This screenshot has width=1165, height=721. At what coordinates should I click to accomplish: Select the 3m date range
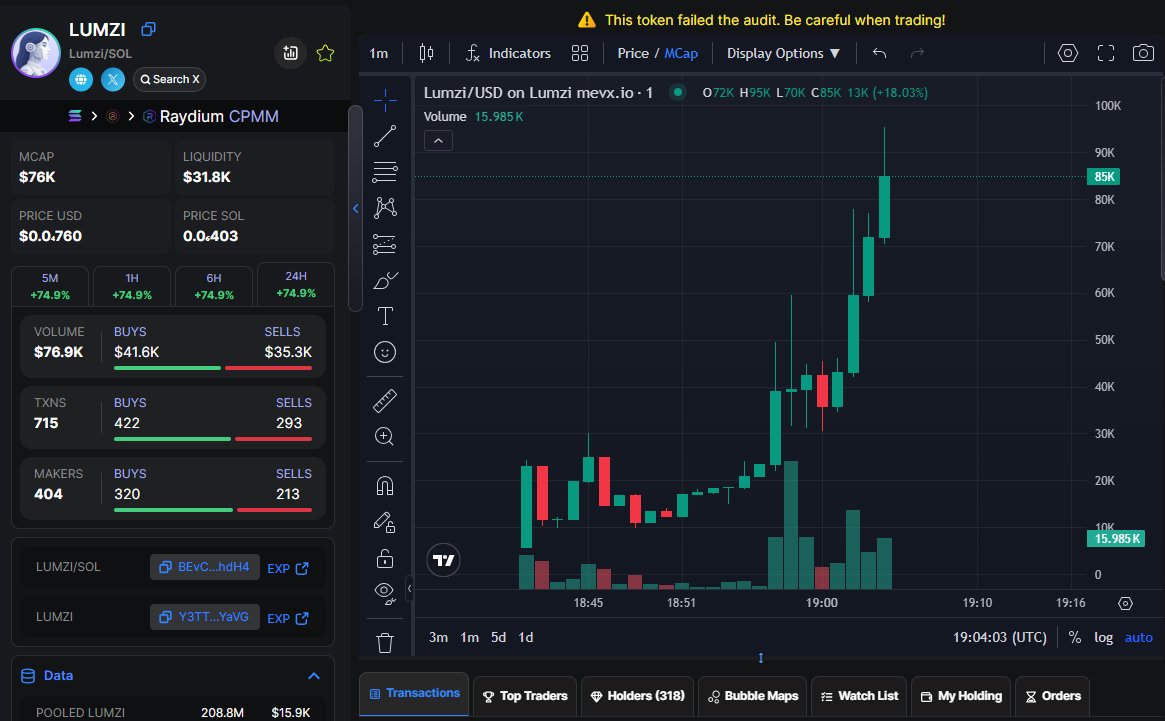[438, 637]
